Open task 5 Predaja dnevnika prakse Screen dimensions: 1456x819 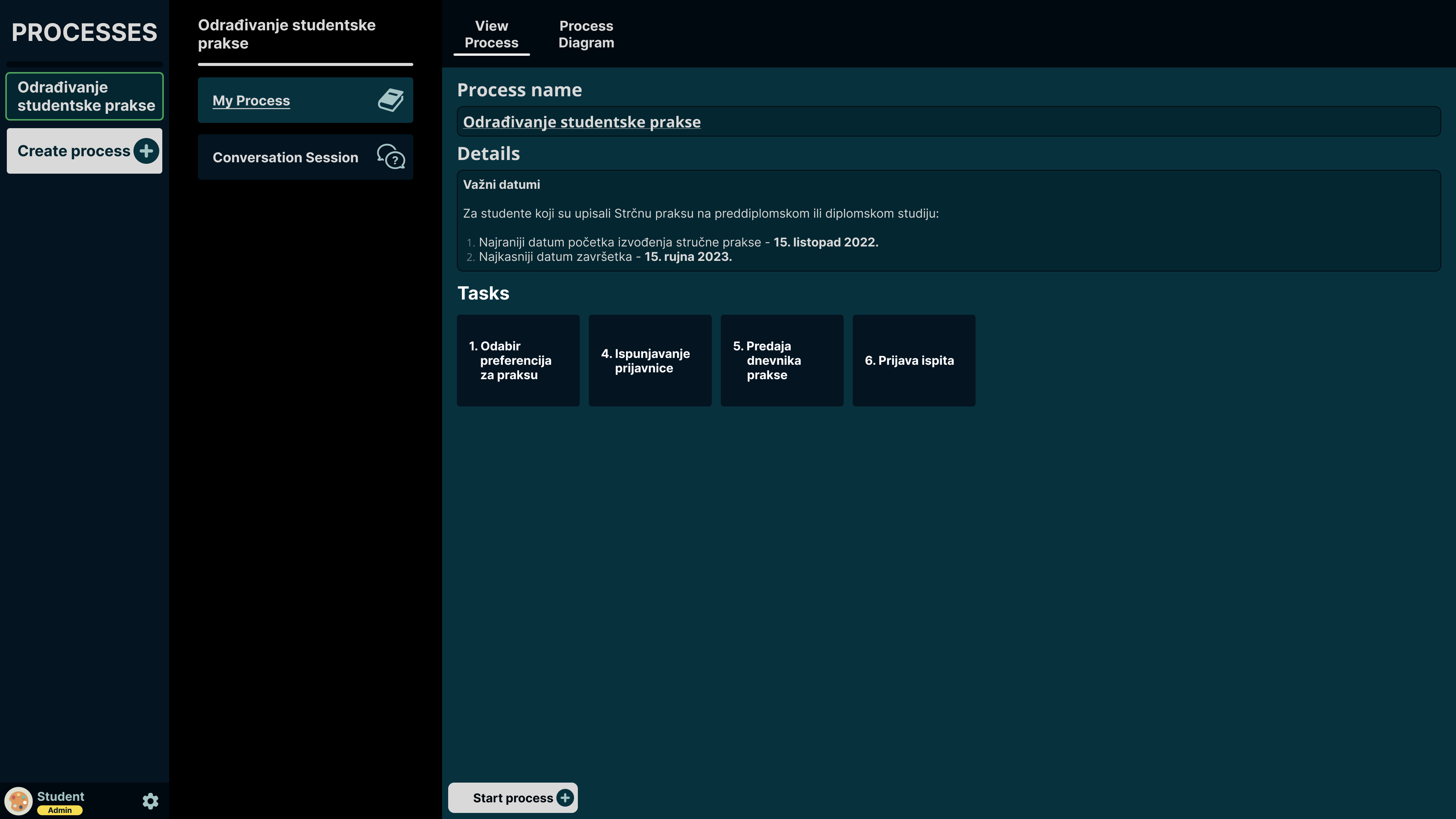[782, 361]
